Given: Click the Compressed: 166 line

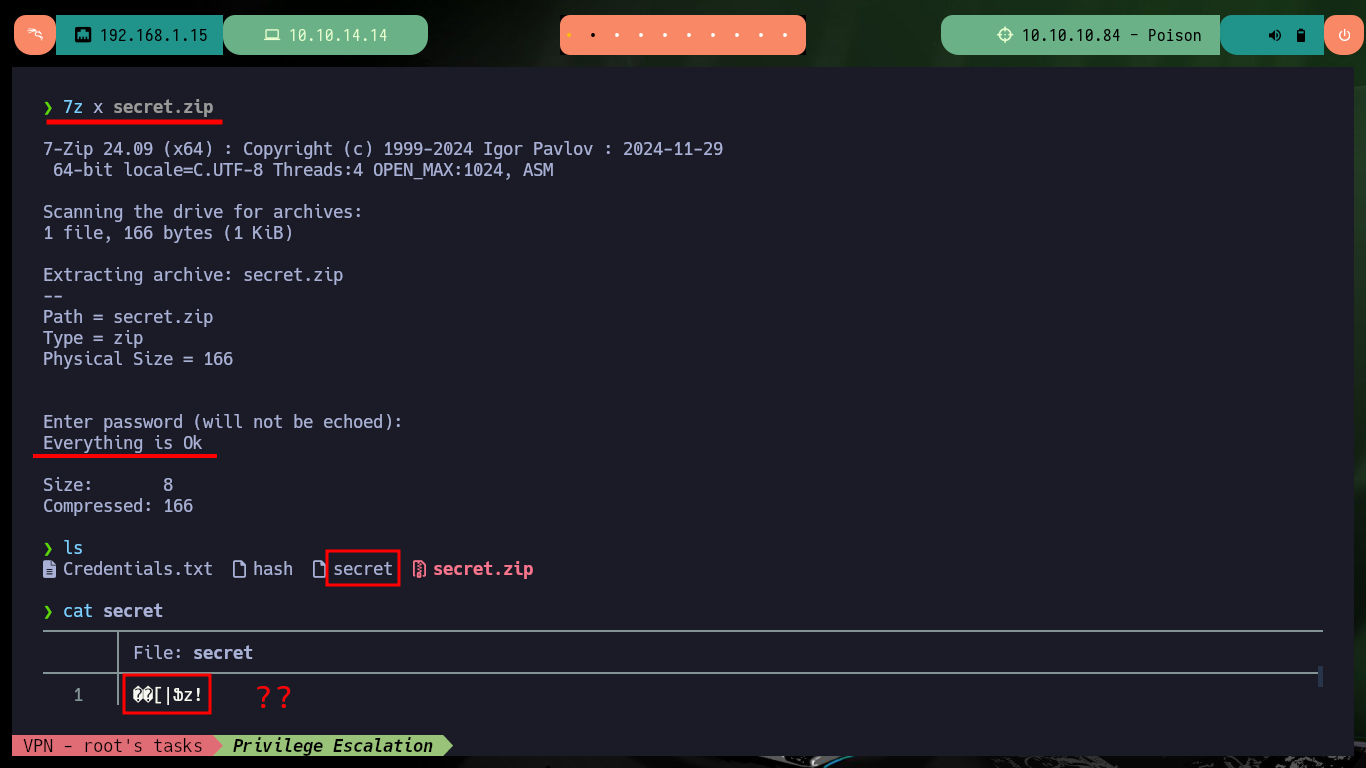Looking at the screenshot, I should [118, 506].
